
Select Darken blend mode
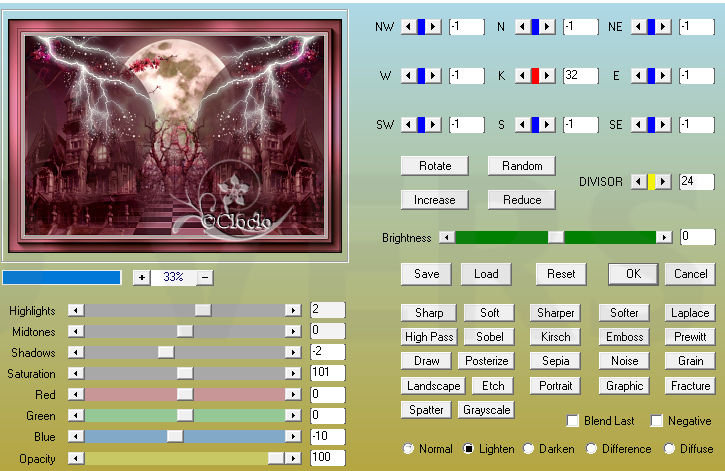click(528, 448)
